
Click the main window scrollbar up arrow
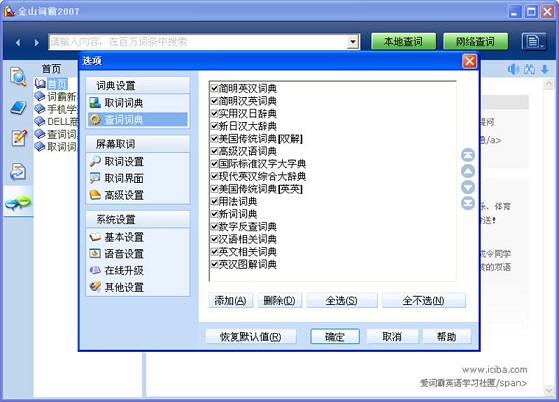[x=548, y=84]
